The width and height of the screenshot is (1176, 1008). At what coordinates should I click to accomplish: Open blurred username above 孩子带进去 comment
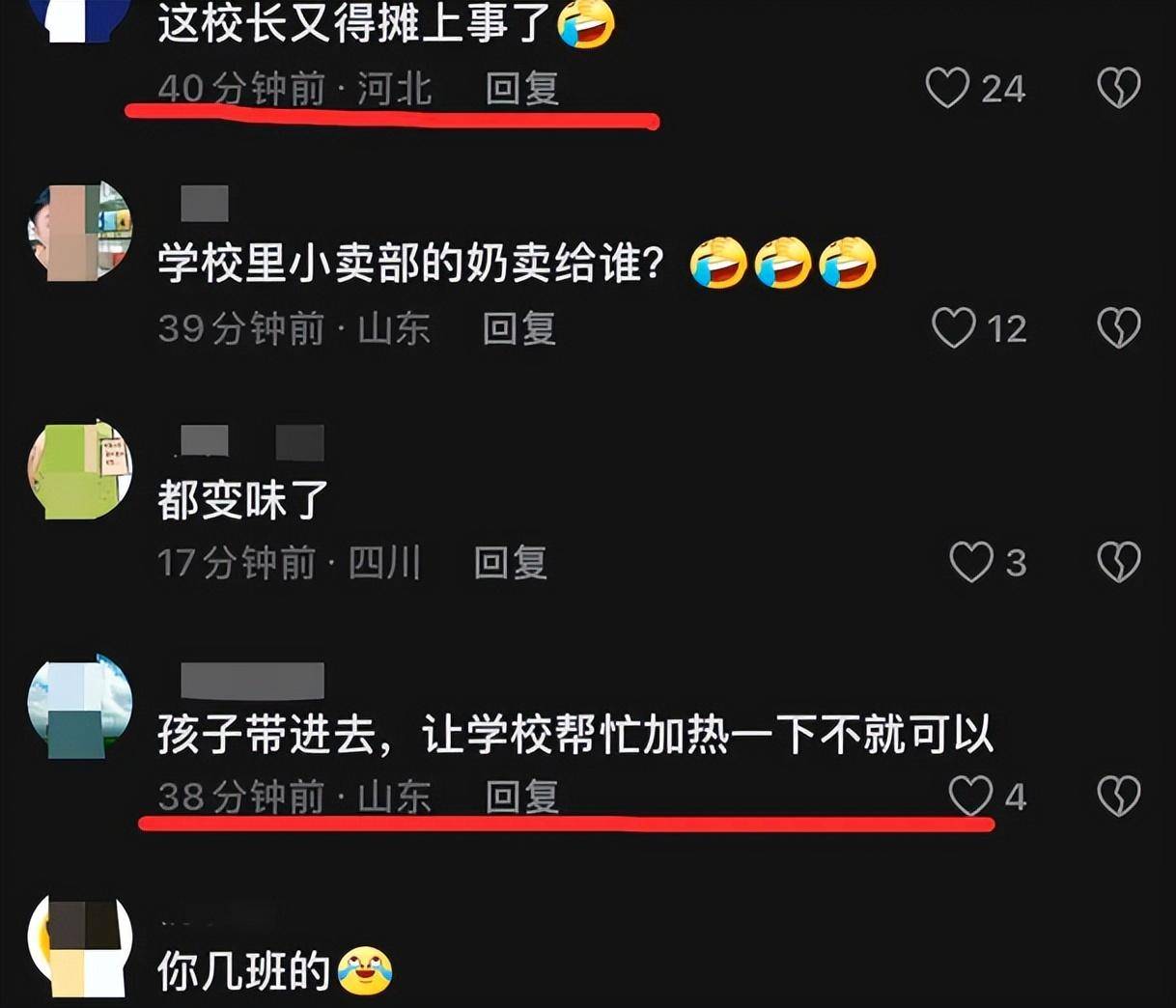coord(252,681)
